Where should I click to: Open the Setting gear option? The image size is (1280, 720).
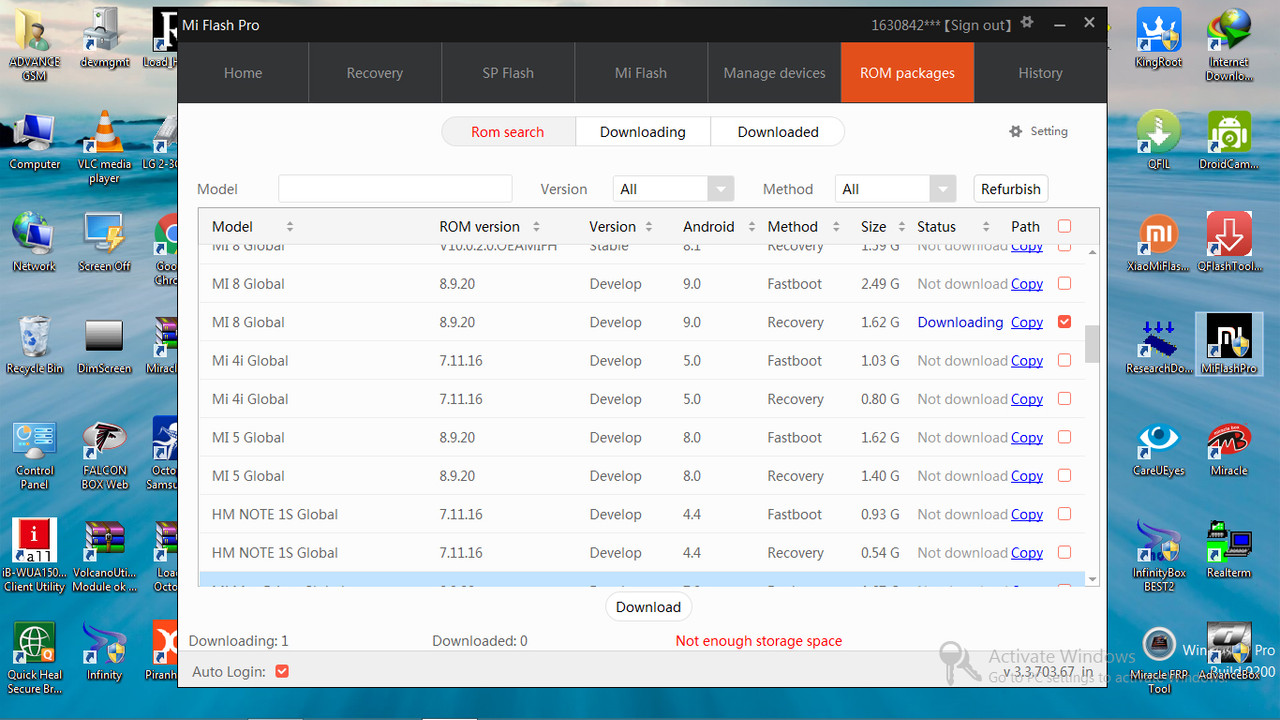1038,131
